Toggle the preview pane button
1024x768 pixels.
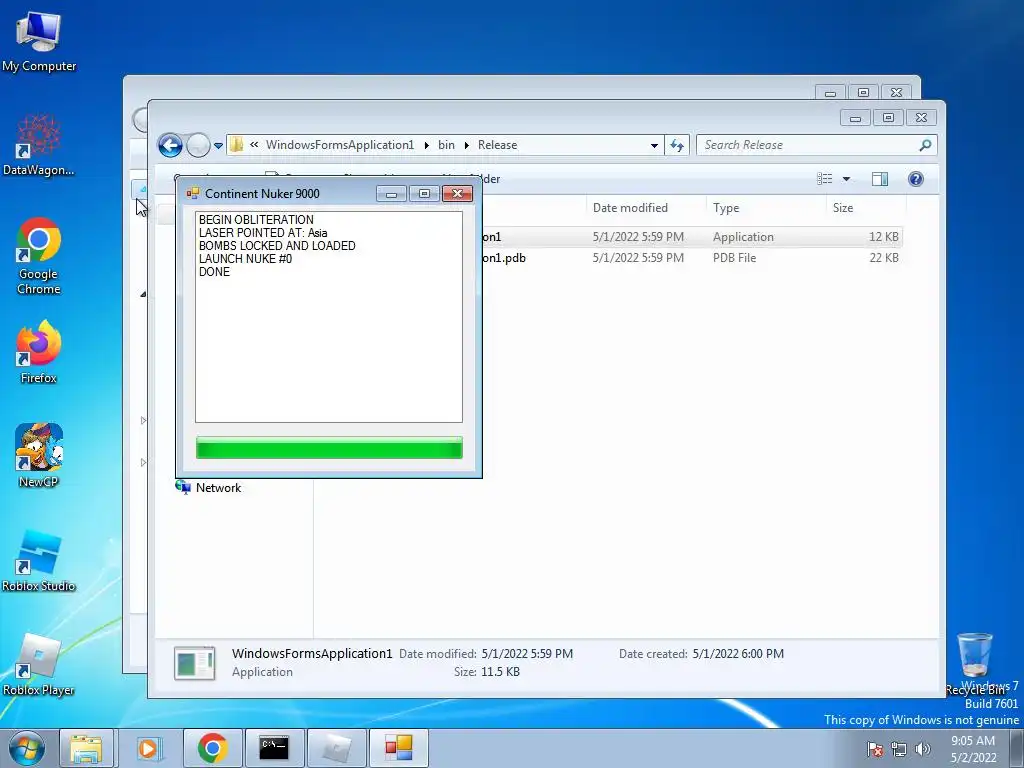(880, 179)
